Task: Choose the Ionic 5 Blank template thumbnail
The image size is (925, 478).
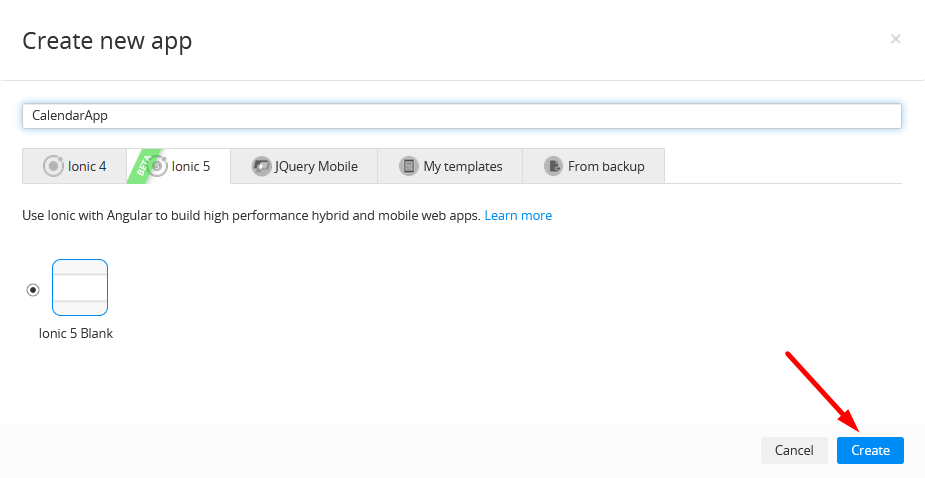Action: coord(80,287)
